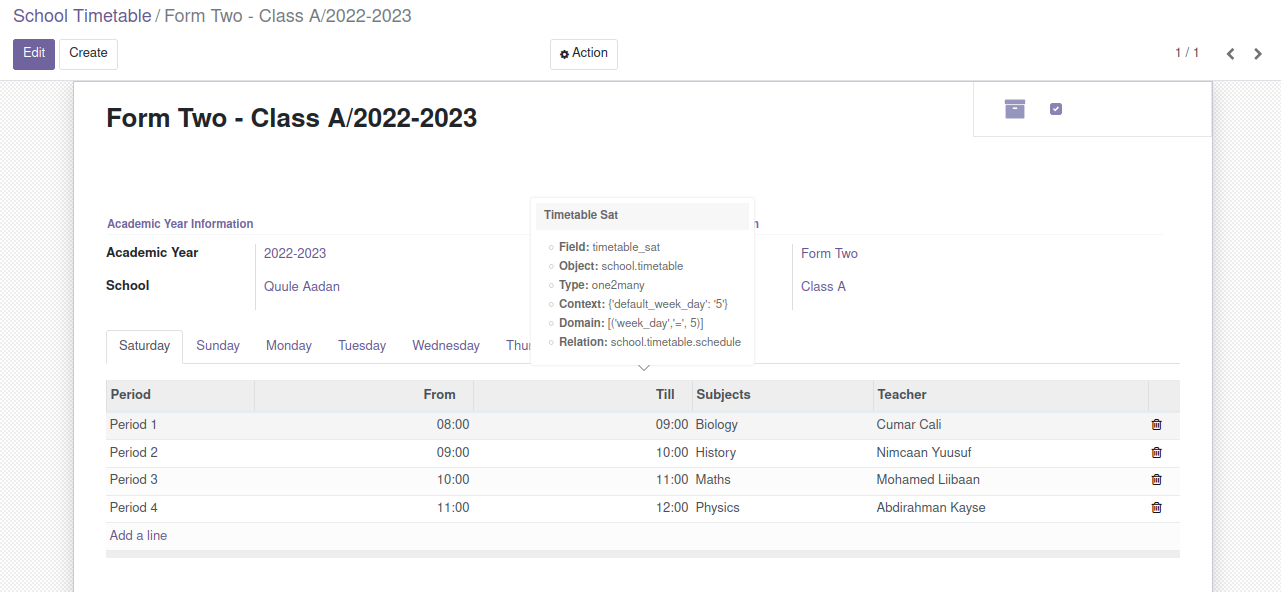The image size is (1281, 592).
Task: Click the Create button
Action: (88, 54)
